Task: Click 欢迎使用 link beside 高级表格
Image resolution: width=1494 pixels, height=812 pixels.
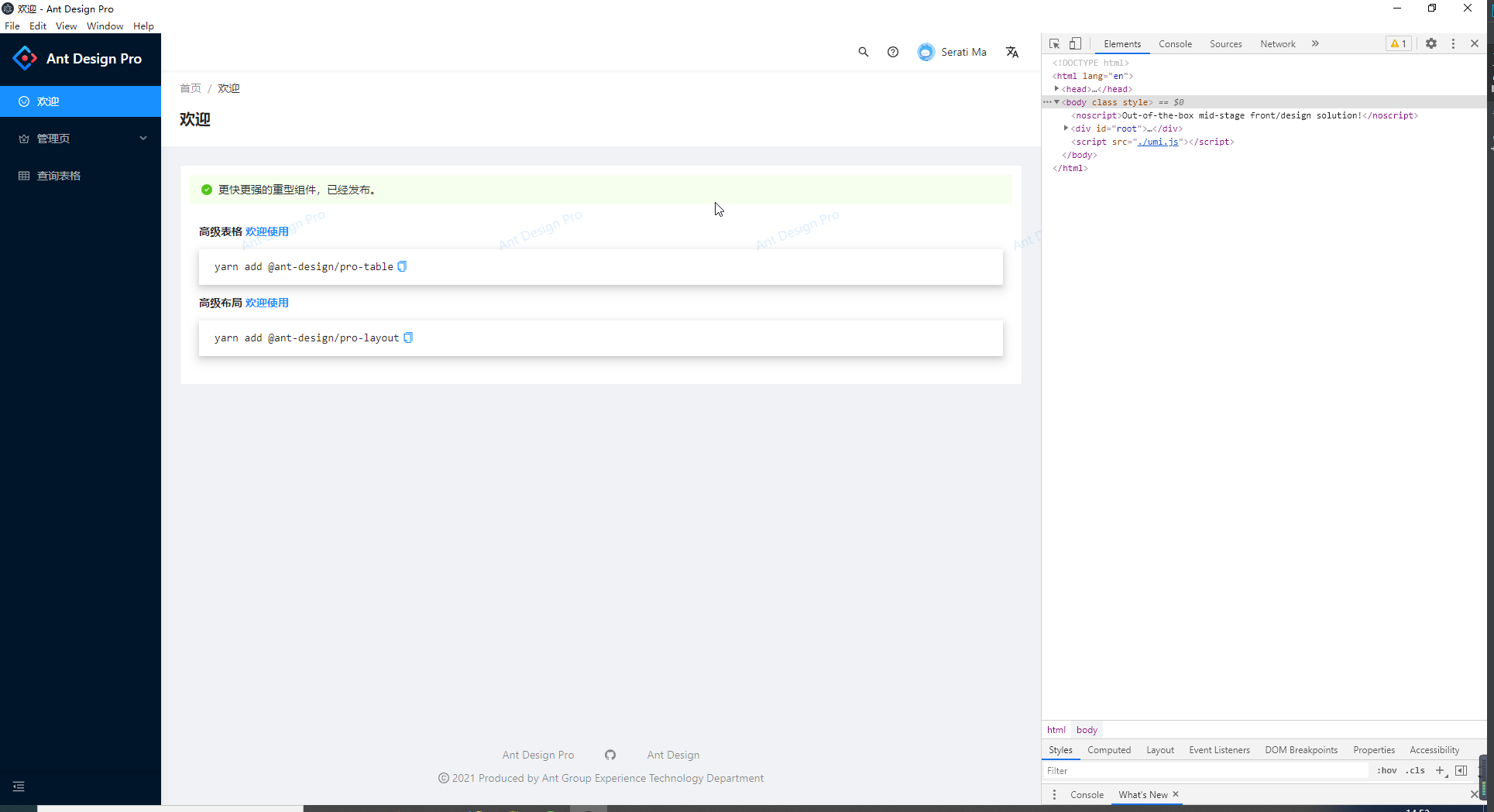Action: coord(266,231)
